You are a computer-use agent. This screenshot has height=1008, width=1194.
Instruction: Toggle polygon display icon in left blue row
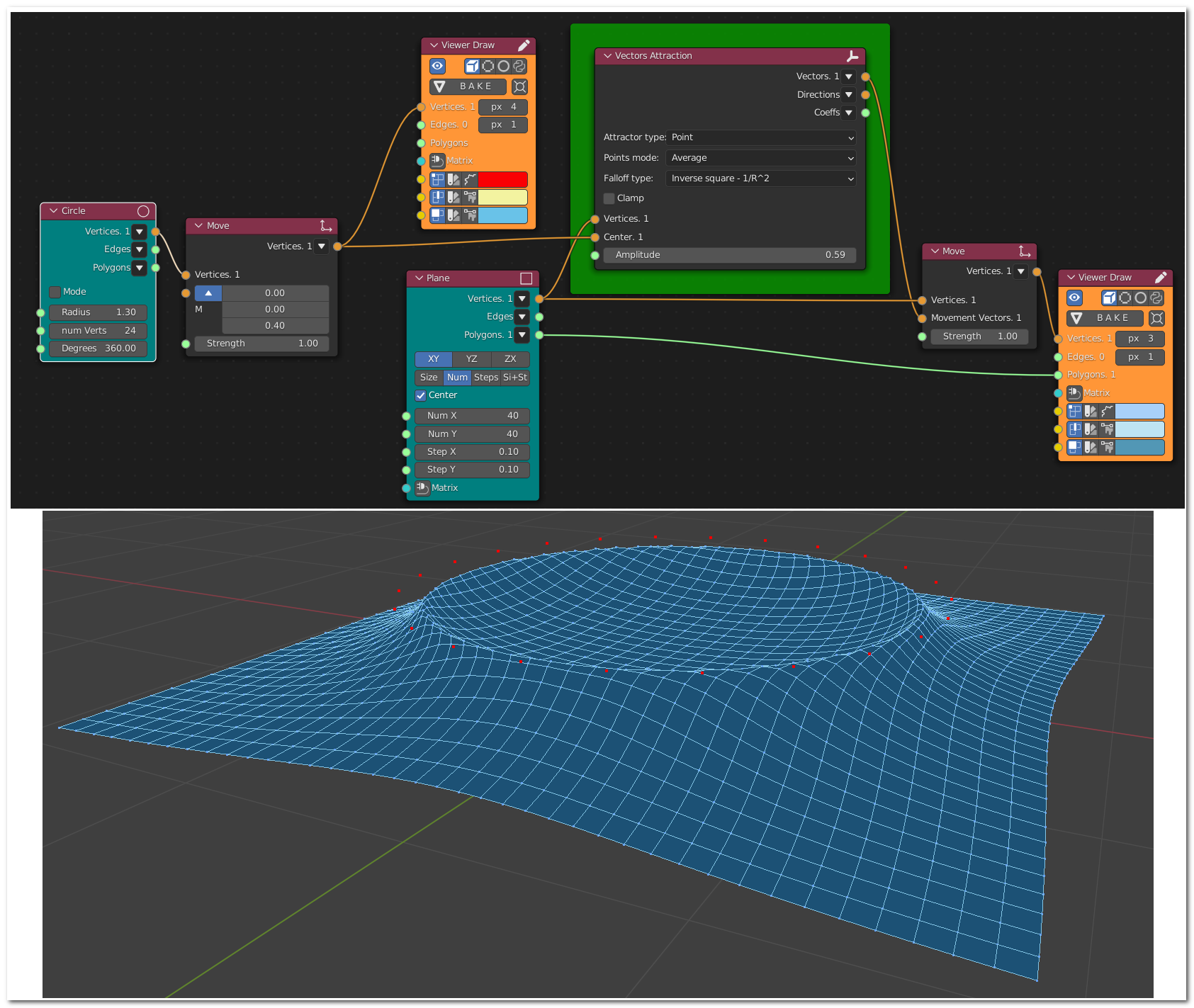pyautogui.click(x=438, y=215)
